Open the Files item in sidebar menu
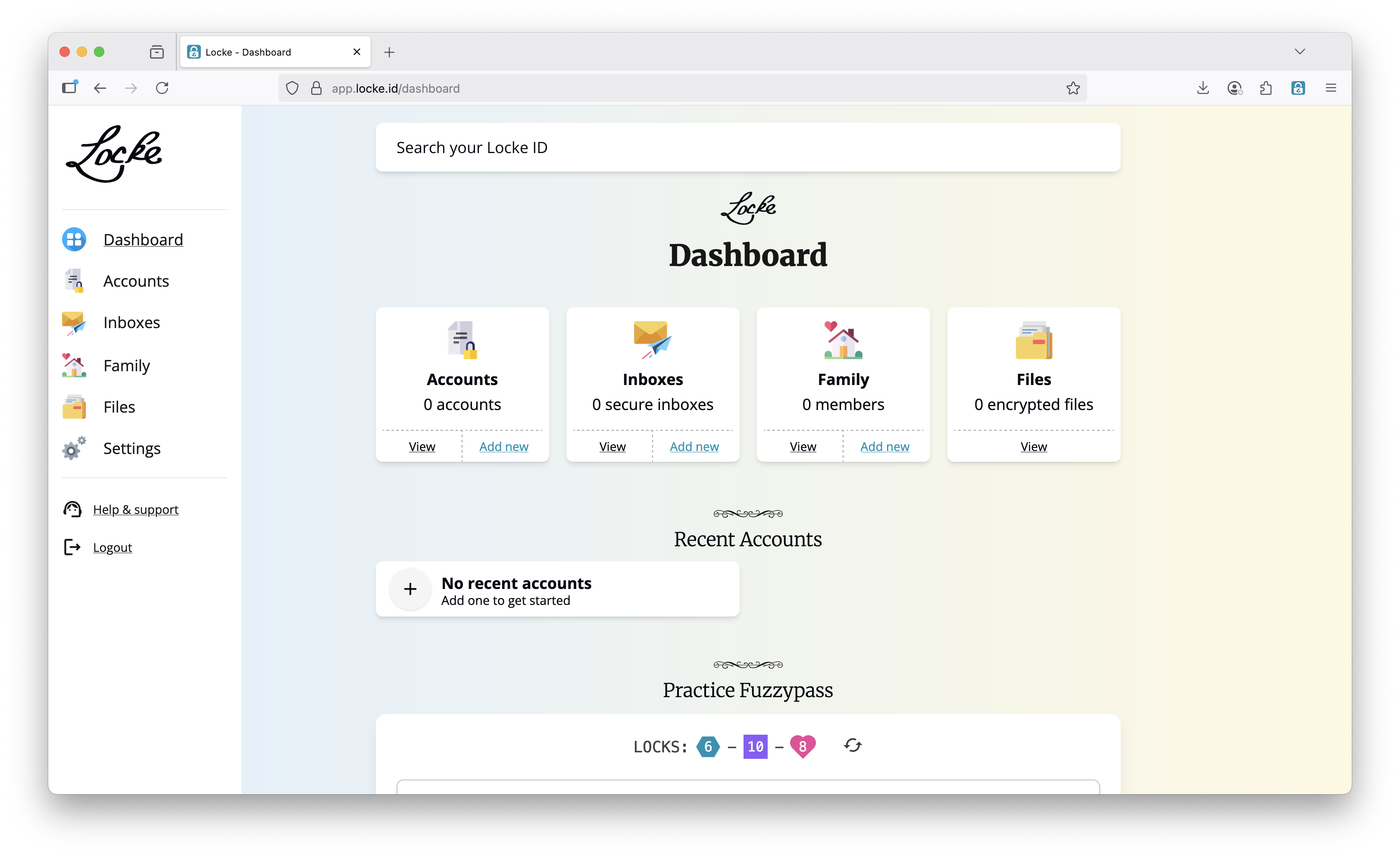The height and width of the screenshot is (858, 1400). pyautogui.click(x=119, y=407)
